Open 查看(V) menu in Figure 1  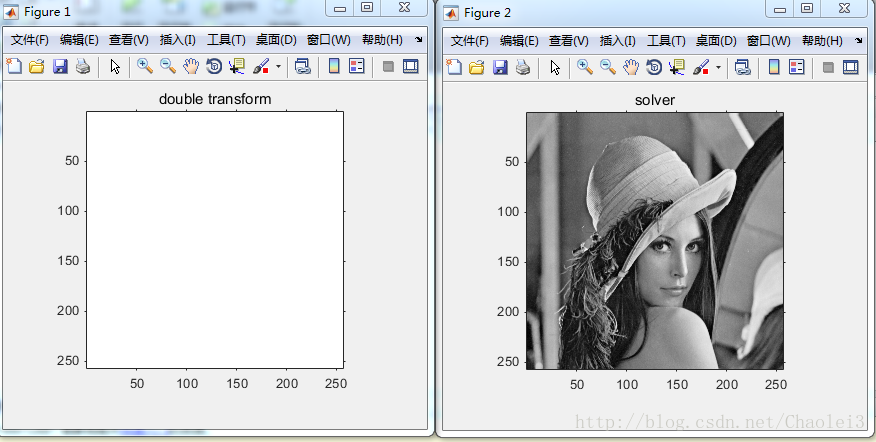pyautogui.click(x=129, y=40)
